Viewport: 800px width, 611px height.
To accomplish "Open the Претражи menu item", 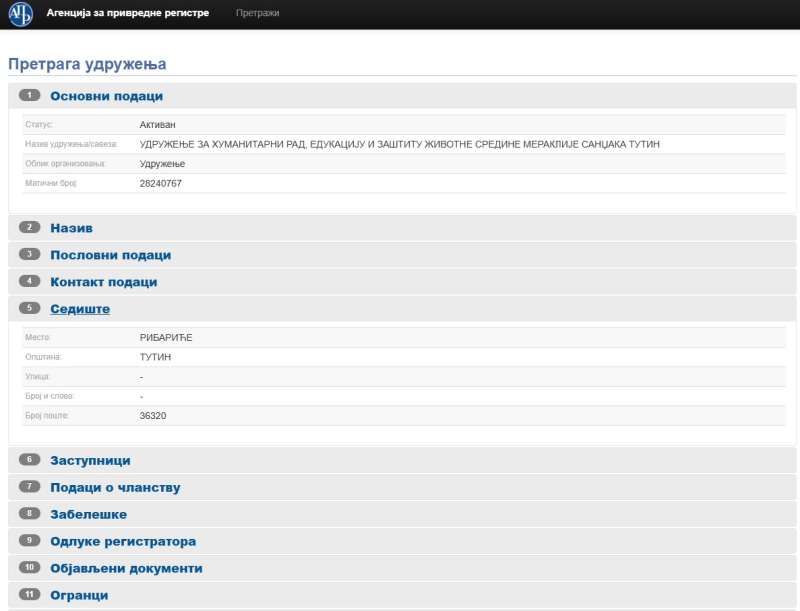I will 257,14.
